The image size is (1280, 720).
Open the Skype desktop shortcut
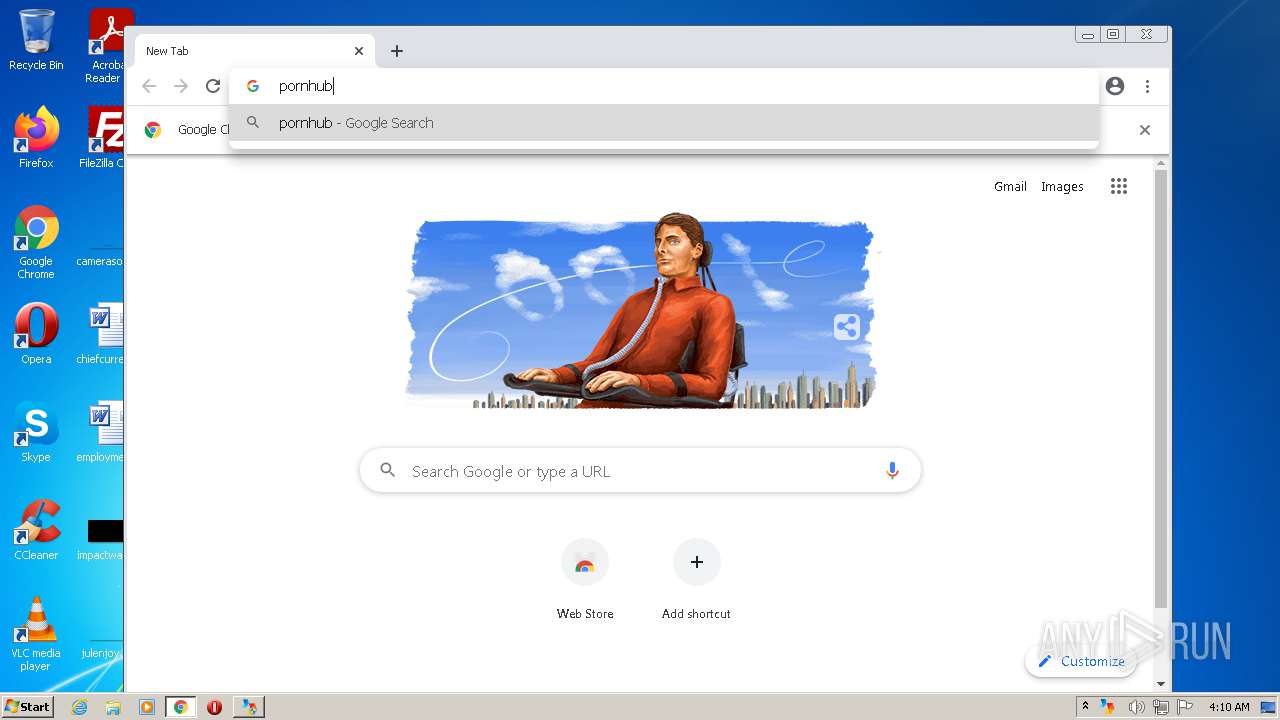[36, 432]
